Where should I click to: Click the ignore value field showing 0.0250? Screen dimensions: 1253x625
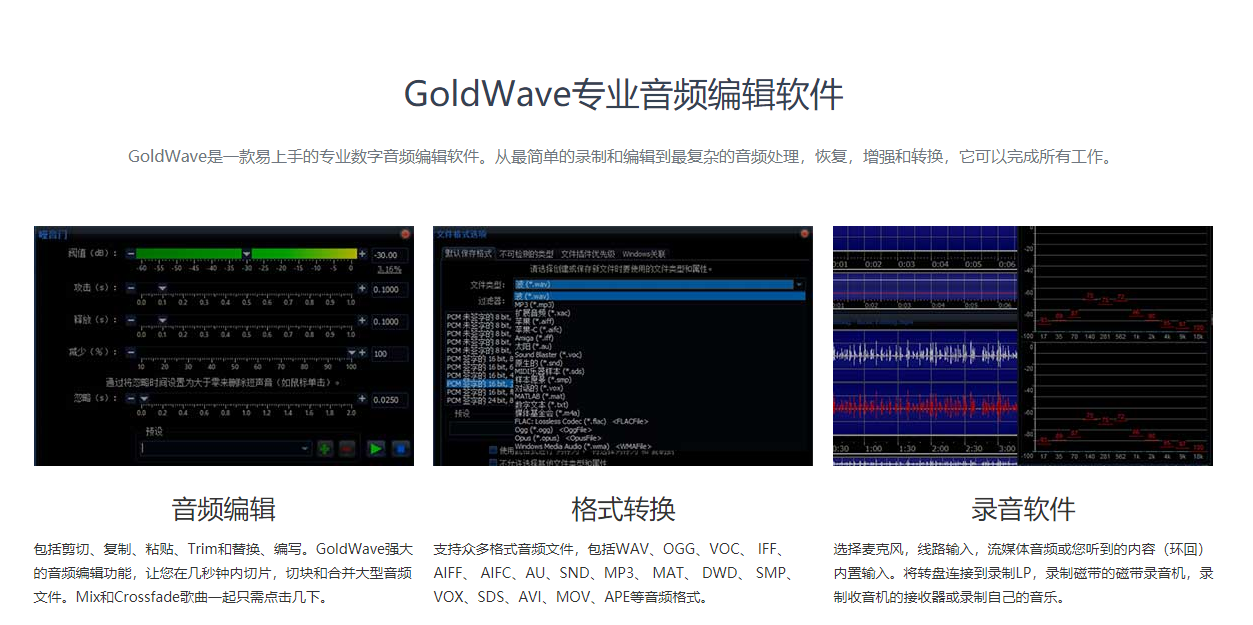pos(389,399)
